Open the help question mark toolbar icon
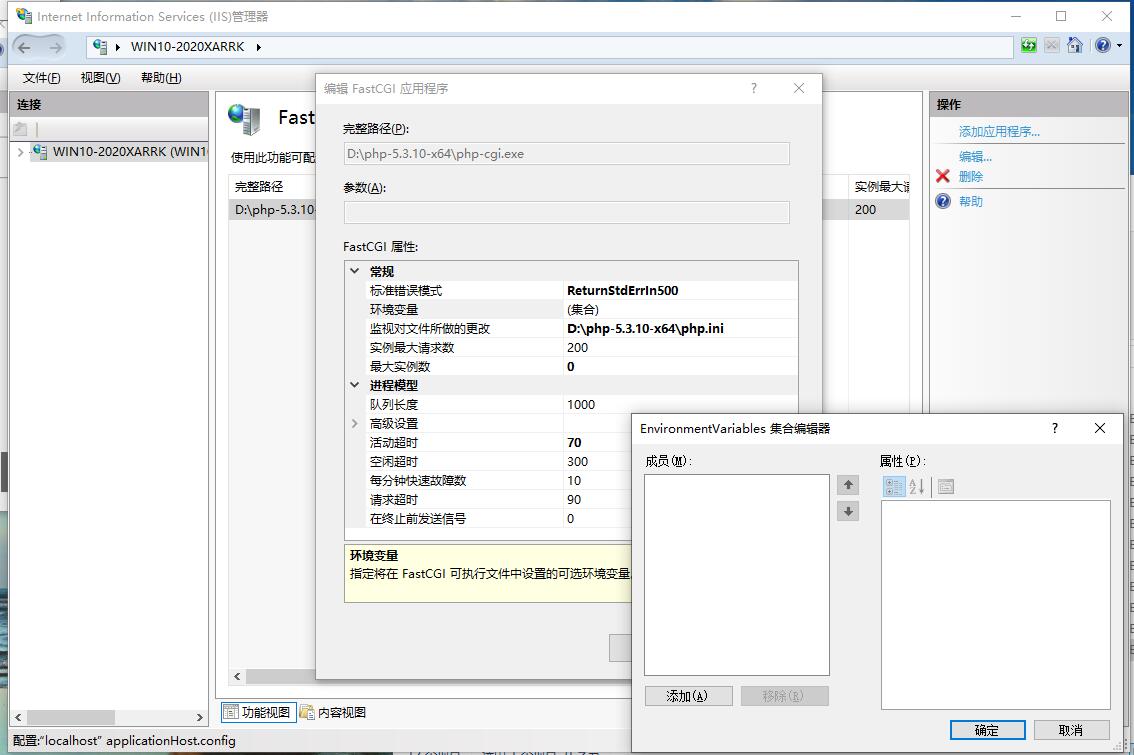Screen dimensions: 1134x755 pyautogui.click(x=1103, y=46)
